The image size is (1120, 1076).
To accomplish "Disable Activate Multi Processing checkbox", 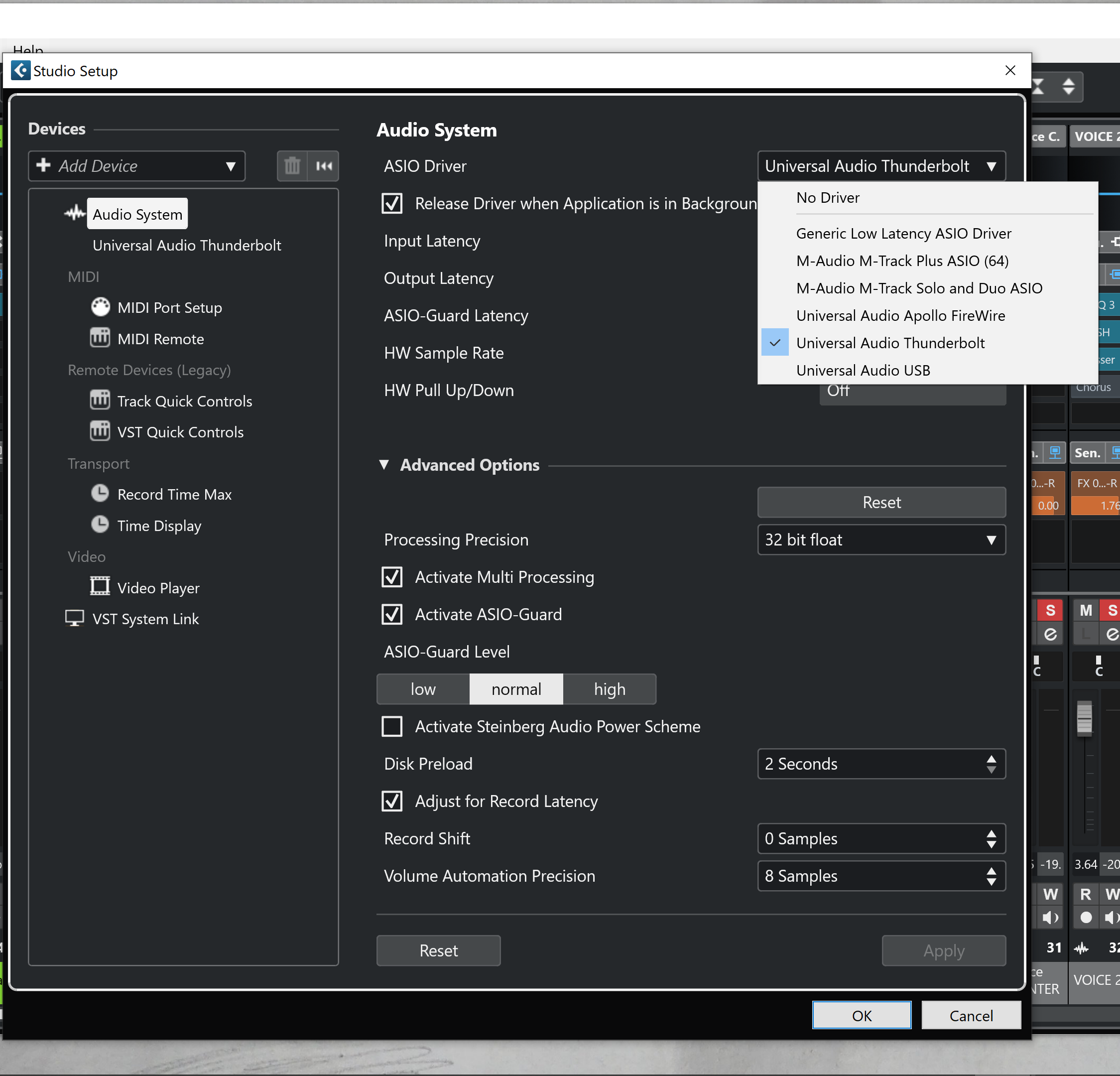I will click(x=392, y=577).
